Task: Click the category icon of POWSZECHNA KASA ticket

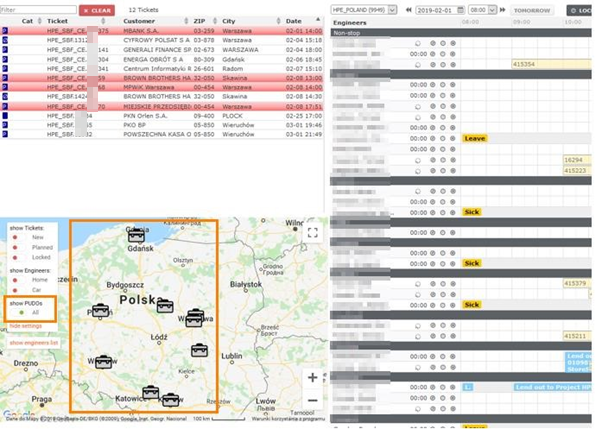Action: click(5, 134)
